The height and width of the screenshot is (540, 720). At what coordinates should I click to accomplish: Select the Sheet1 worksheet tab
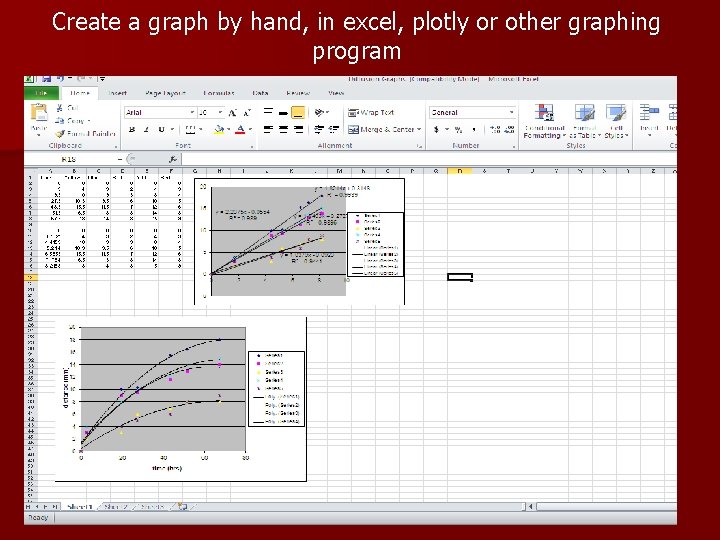point(79,506)
